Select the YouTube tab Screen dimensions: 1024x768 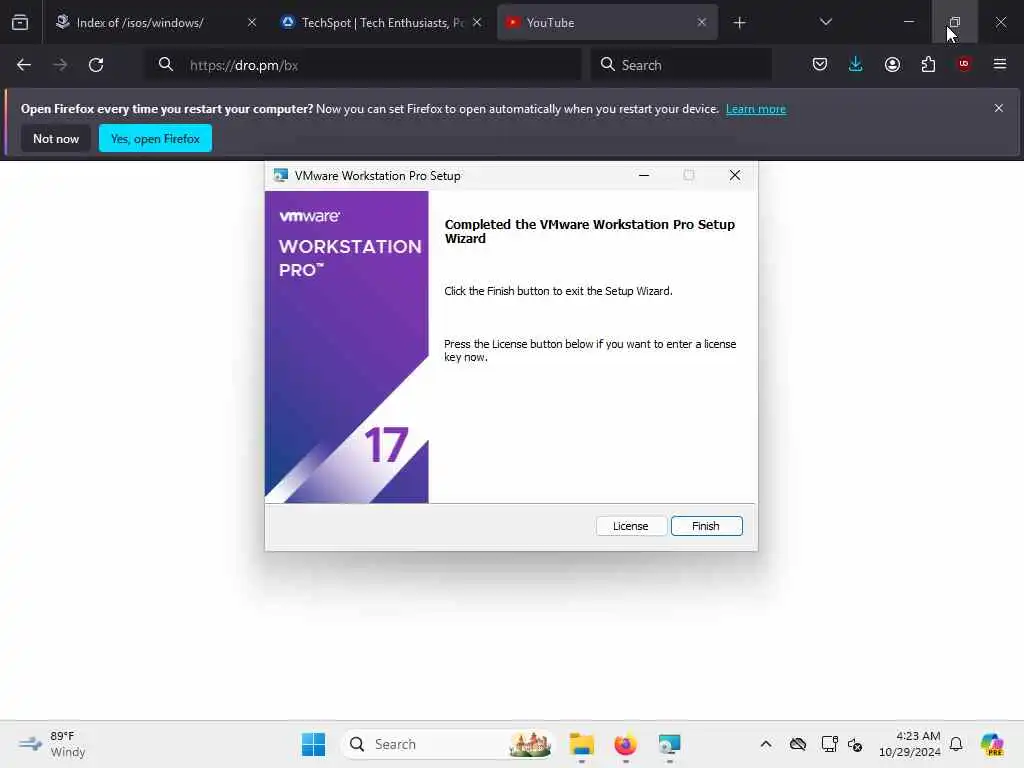pos(607,22)
